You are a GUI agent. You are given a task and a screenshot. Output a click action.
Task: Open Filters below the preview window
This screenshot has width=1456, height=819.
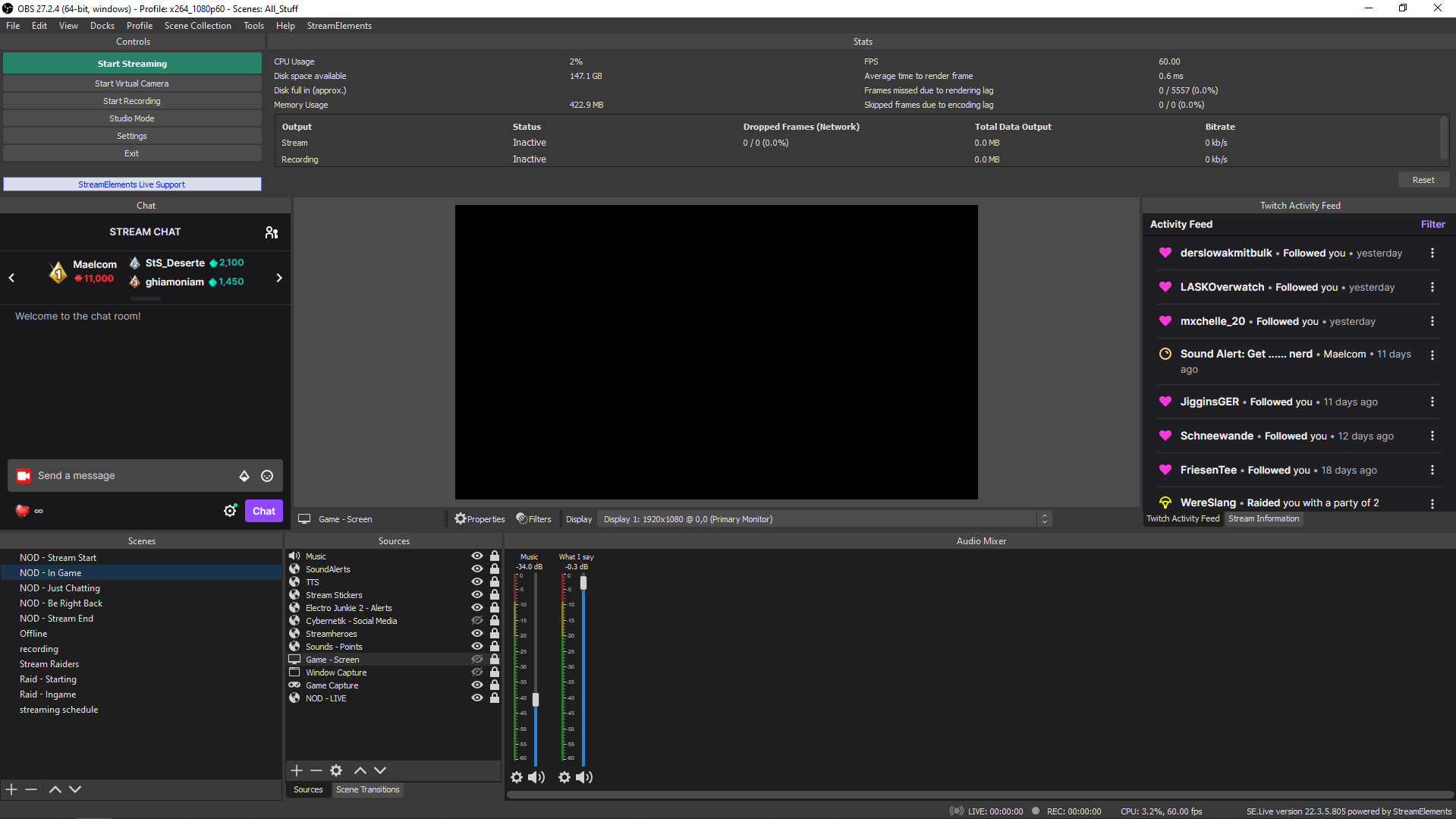[x=534, y=518]
